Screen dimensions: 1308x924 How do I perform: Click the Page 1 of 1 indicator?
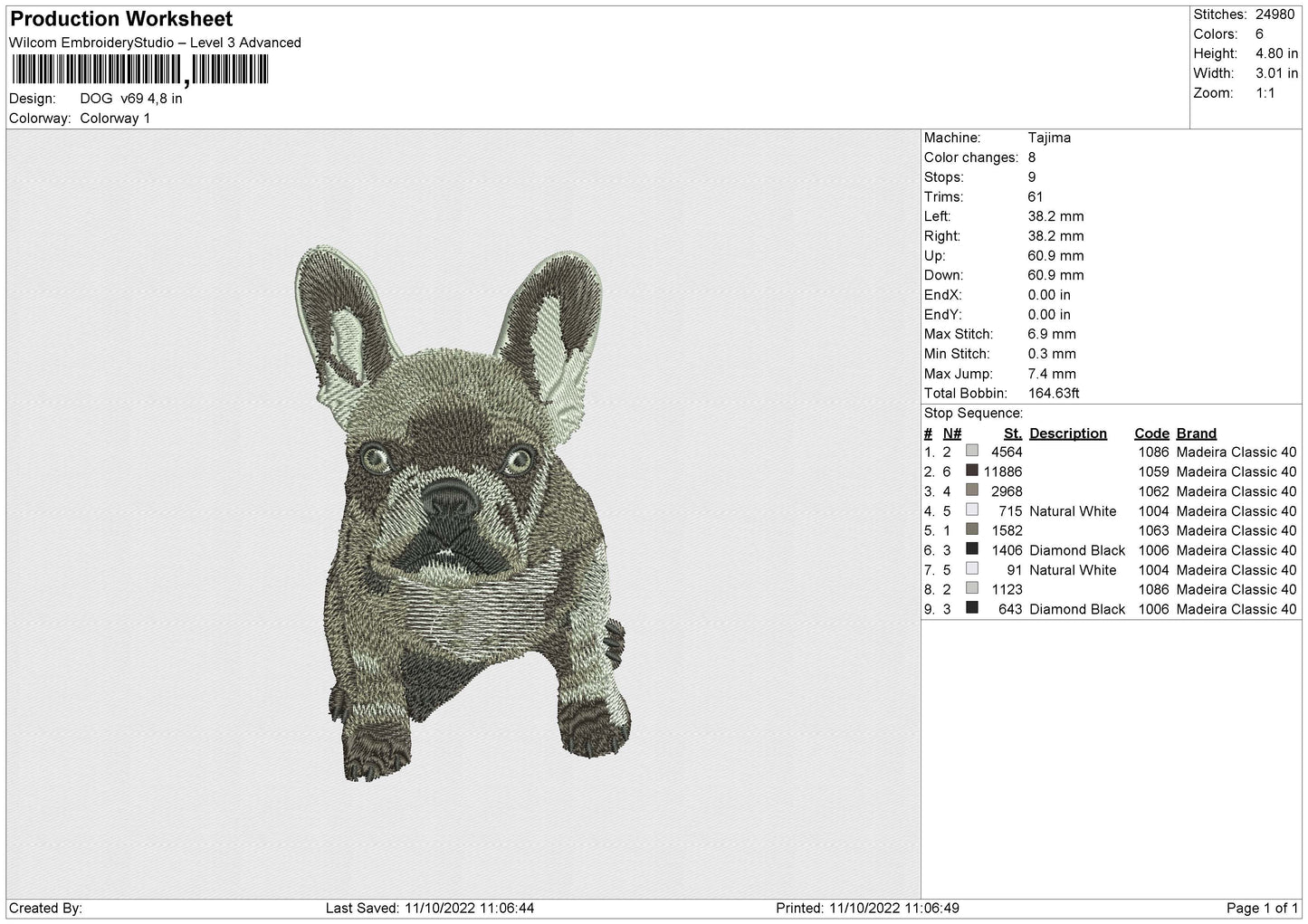(1263, 909)
